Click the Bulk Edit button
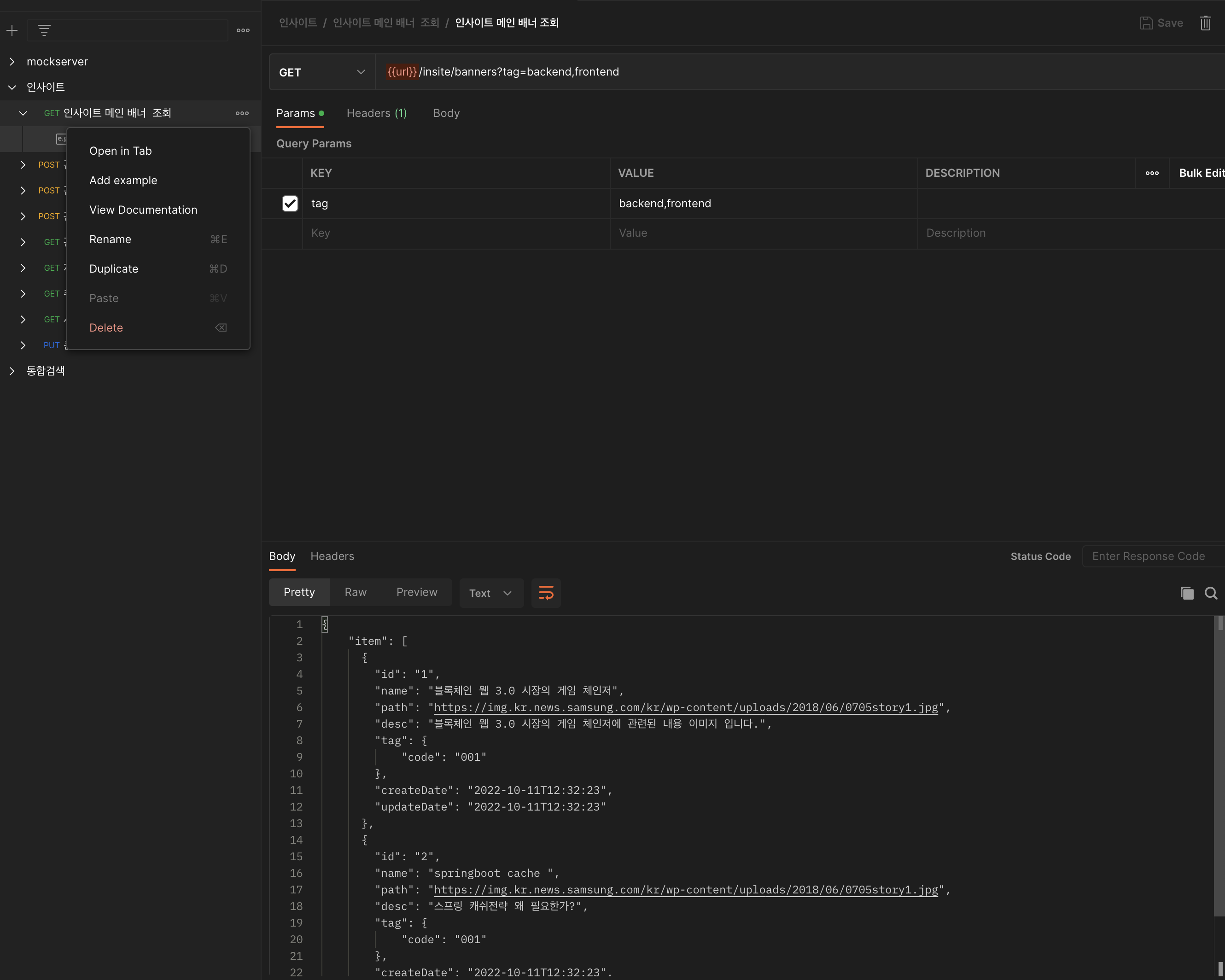 click(1201, 173)
